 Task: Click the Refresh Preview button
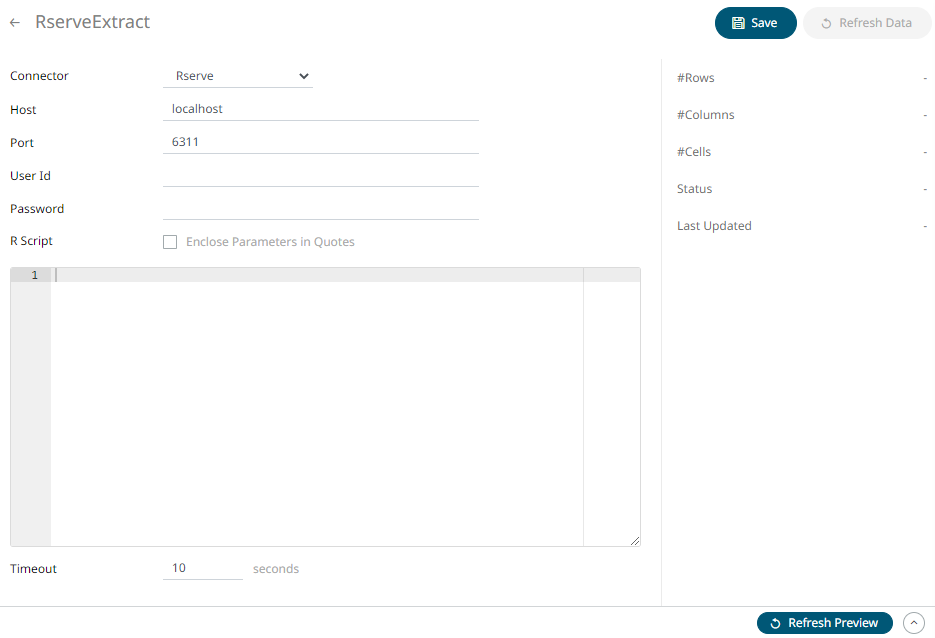pyautogui.click(x=824, y=623)
